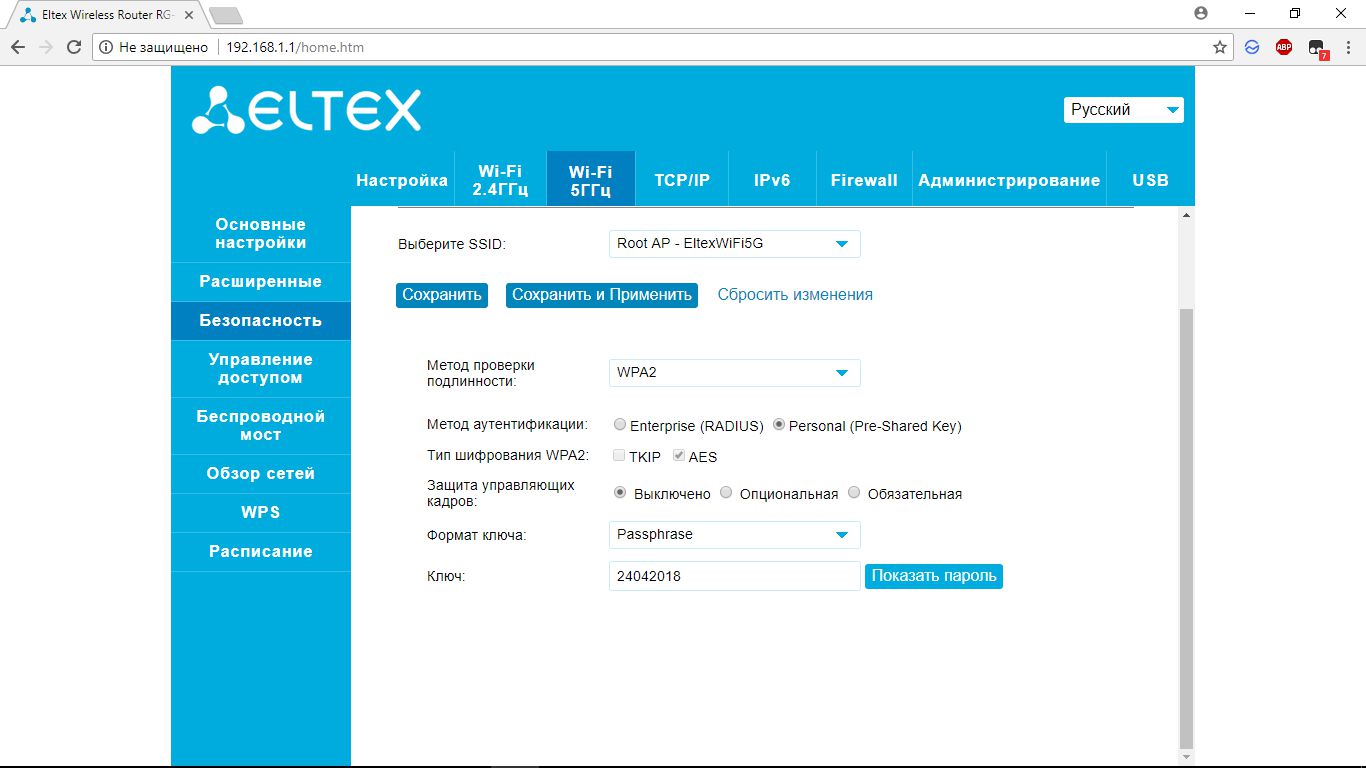
Task: Click the browser forward arrow
Action: 46,47
